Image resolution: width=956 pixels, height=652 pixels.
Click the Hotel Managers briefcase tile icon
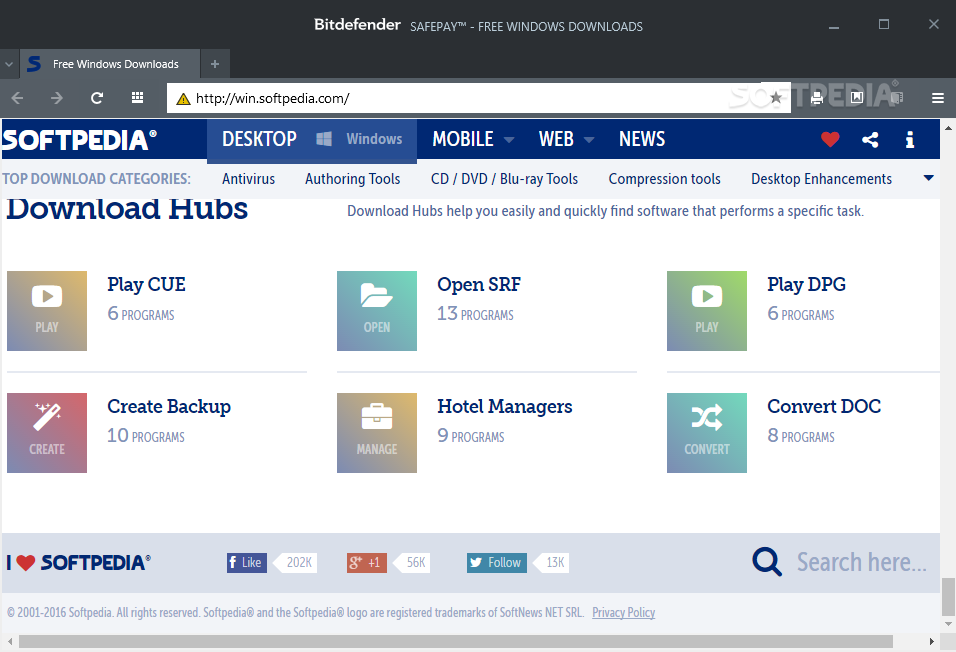click(x=377, y=433)
